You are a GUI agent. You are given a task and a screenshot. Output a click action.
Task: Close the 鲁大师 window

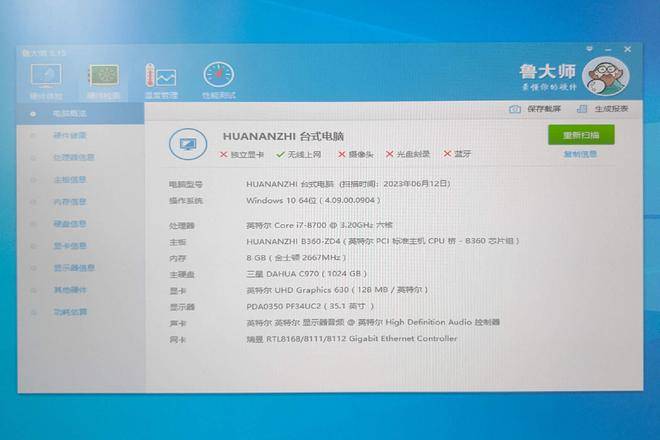click(x=627, y=49)
